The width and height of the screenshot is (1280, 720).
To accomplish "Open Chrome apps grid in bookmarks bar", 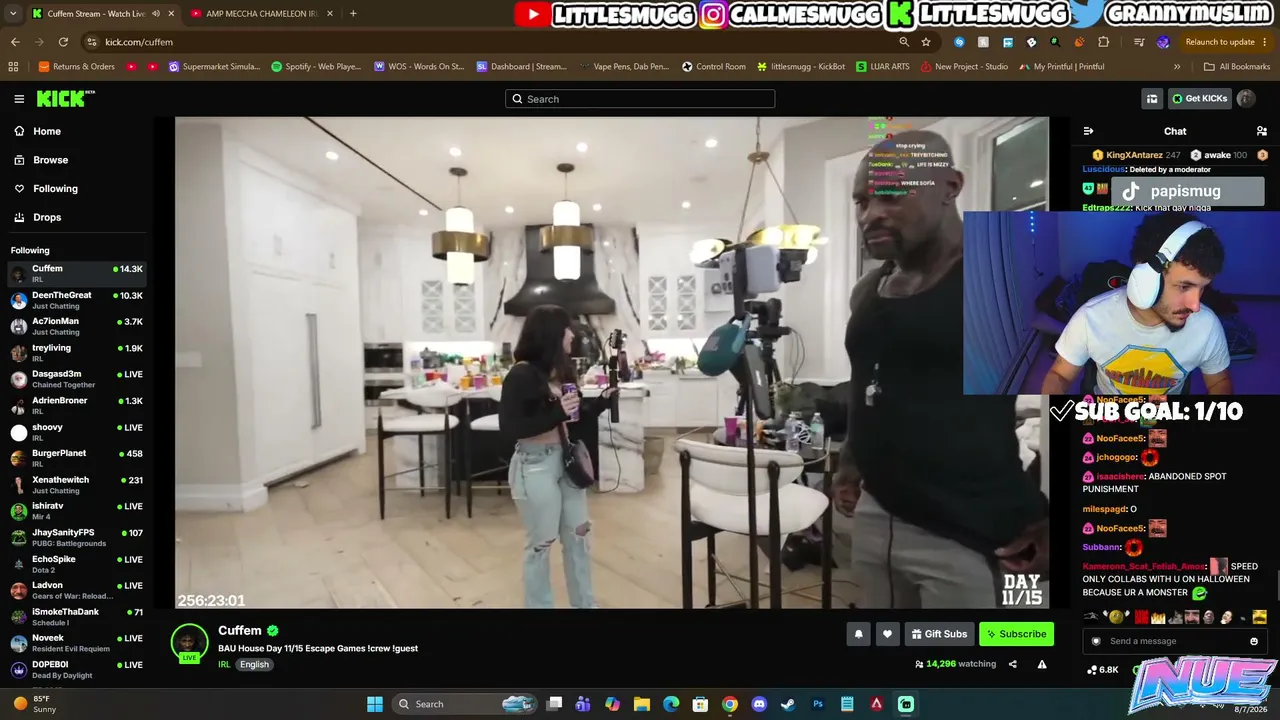I will 13,67.
